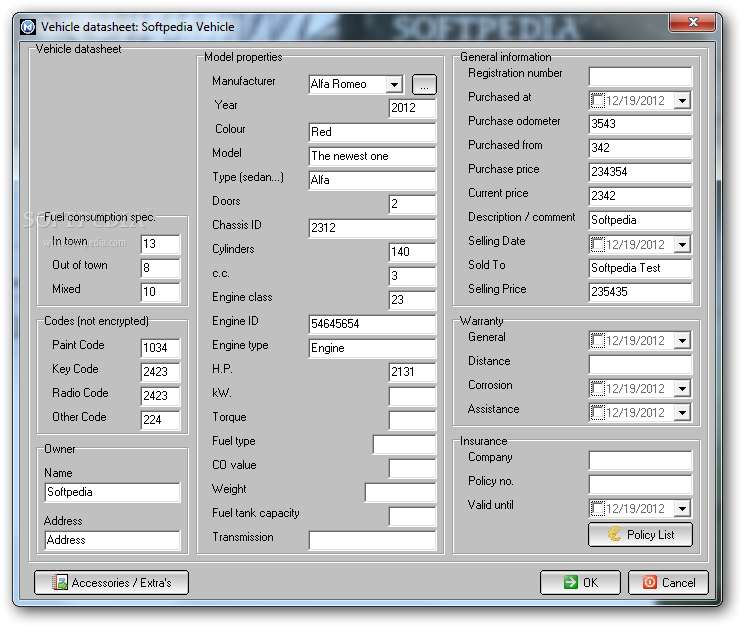Click the Cylinders field showing 140
This screenshot has height=627, width=743.
pos(412,252)
